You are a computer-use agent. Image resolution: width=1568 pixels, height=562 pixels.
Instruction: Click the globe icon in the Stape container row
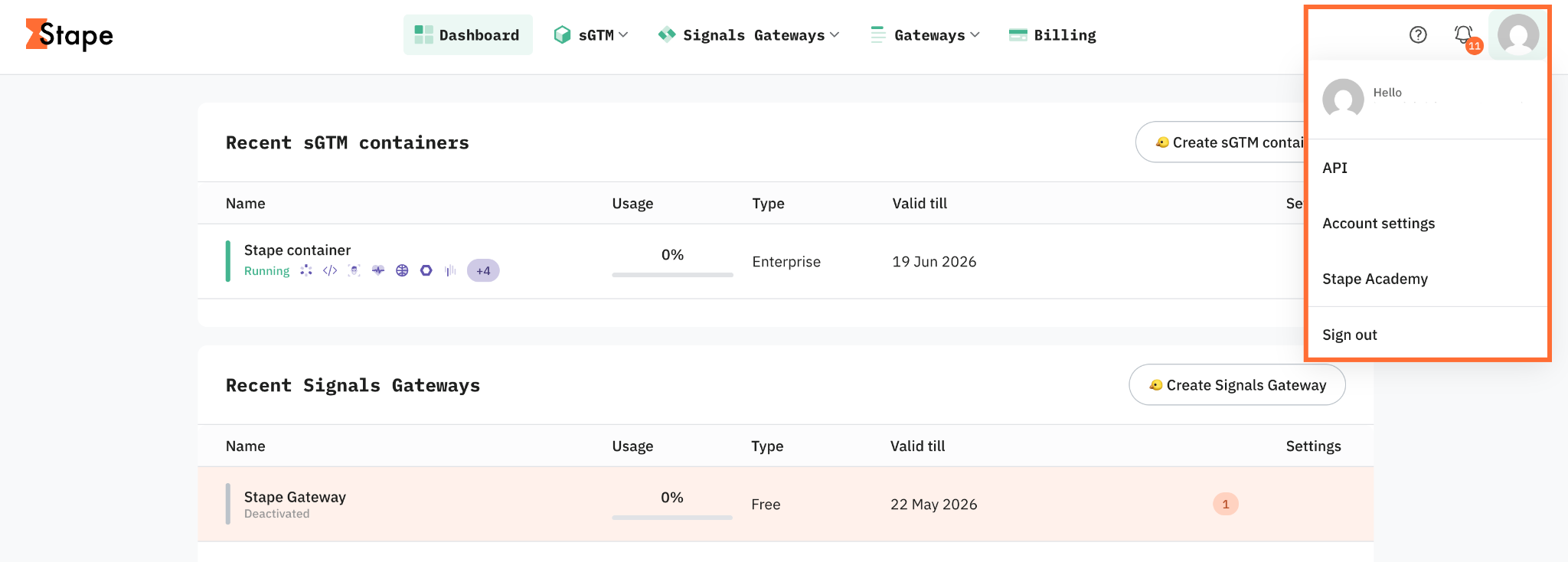coord(402,270)
